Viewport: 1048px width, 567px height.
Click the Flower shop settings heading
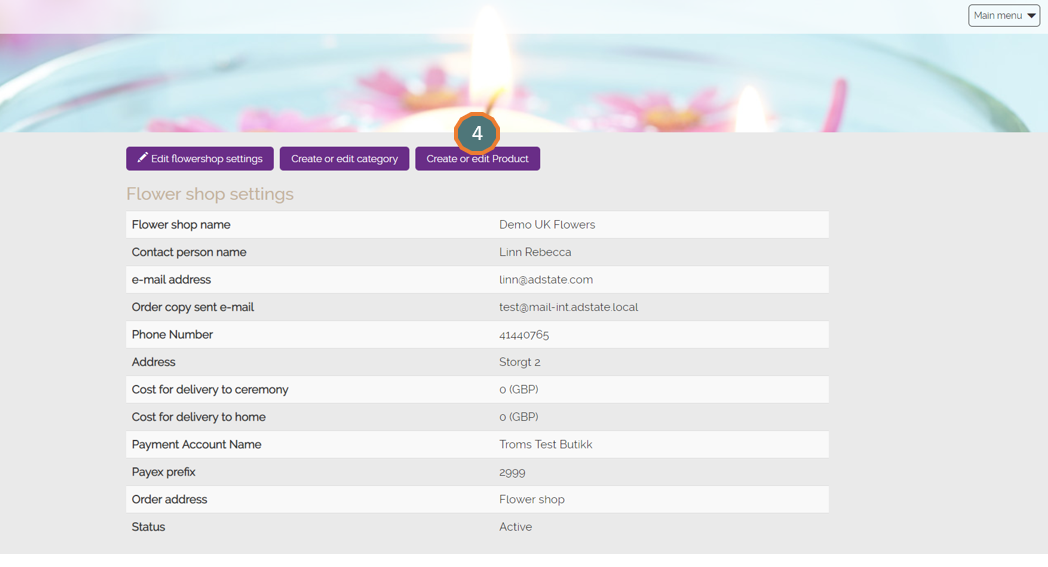pos(210,194)
